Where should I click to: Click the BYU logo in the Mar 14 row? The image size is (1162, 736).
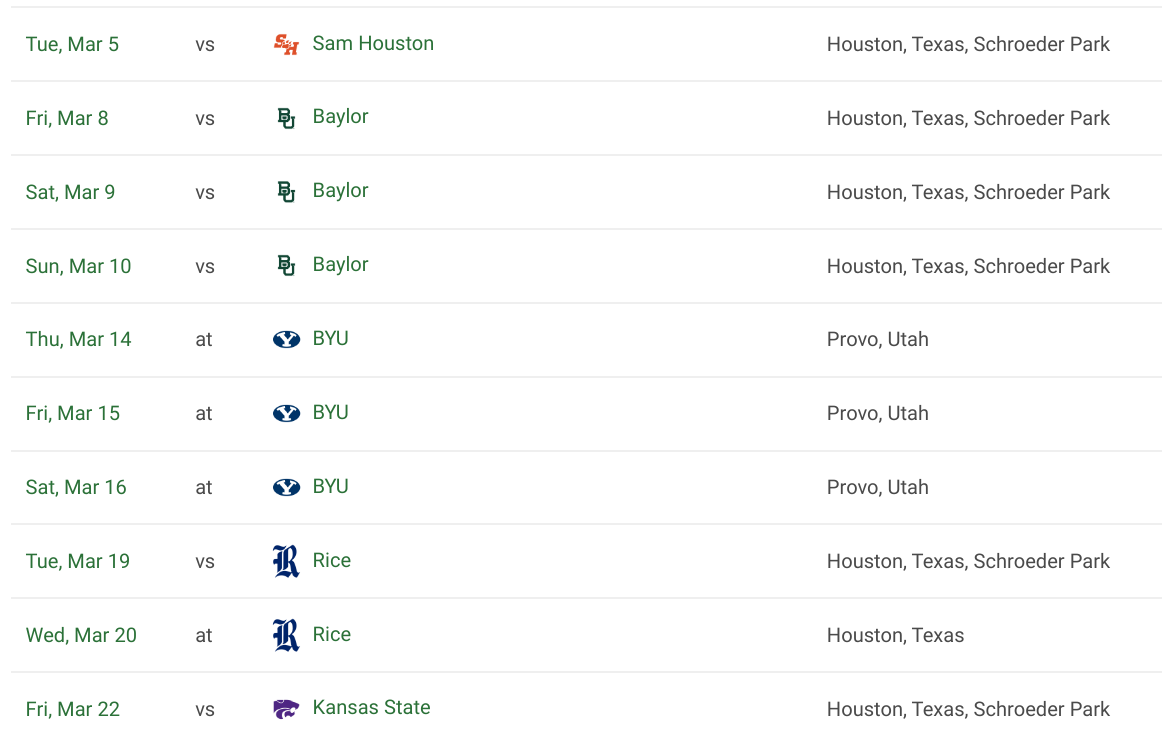[x=286, y=339]
